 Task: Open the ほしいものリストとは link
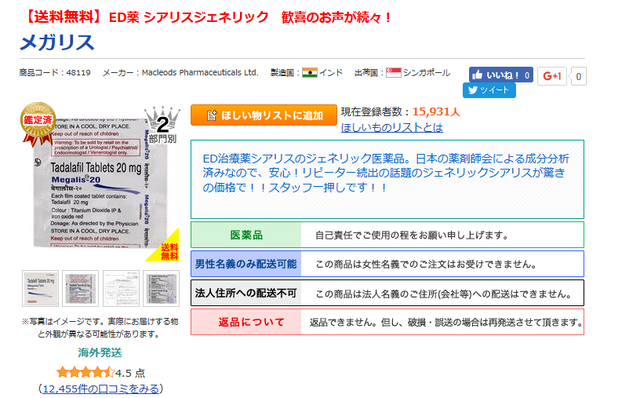392,128
